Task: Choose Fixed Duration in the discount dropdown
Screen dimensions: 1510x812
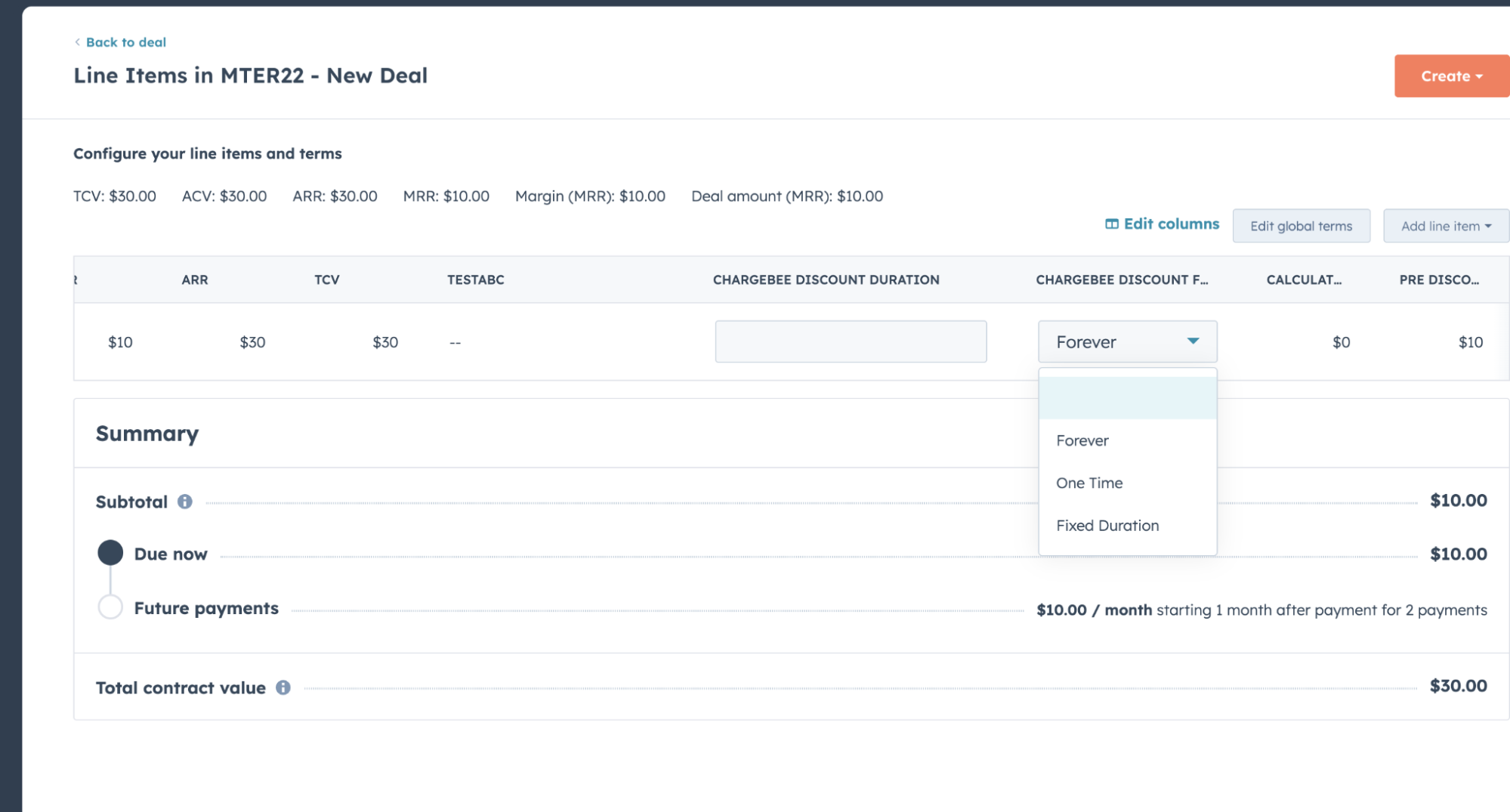Action: [1107, 525]
